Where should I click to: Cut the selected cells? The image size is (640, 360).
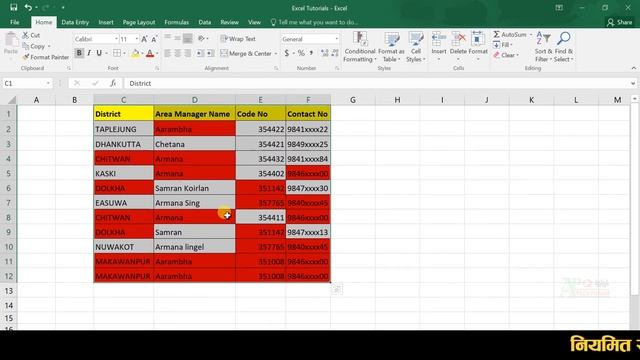click(x=31, y=36)
